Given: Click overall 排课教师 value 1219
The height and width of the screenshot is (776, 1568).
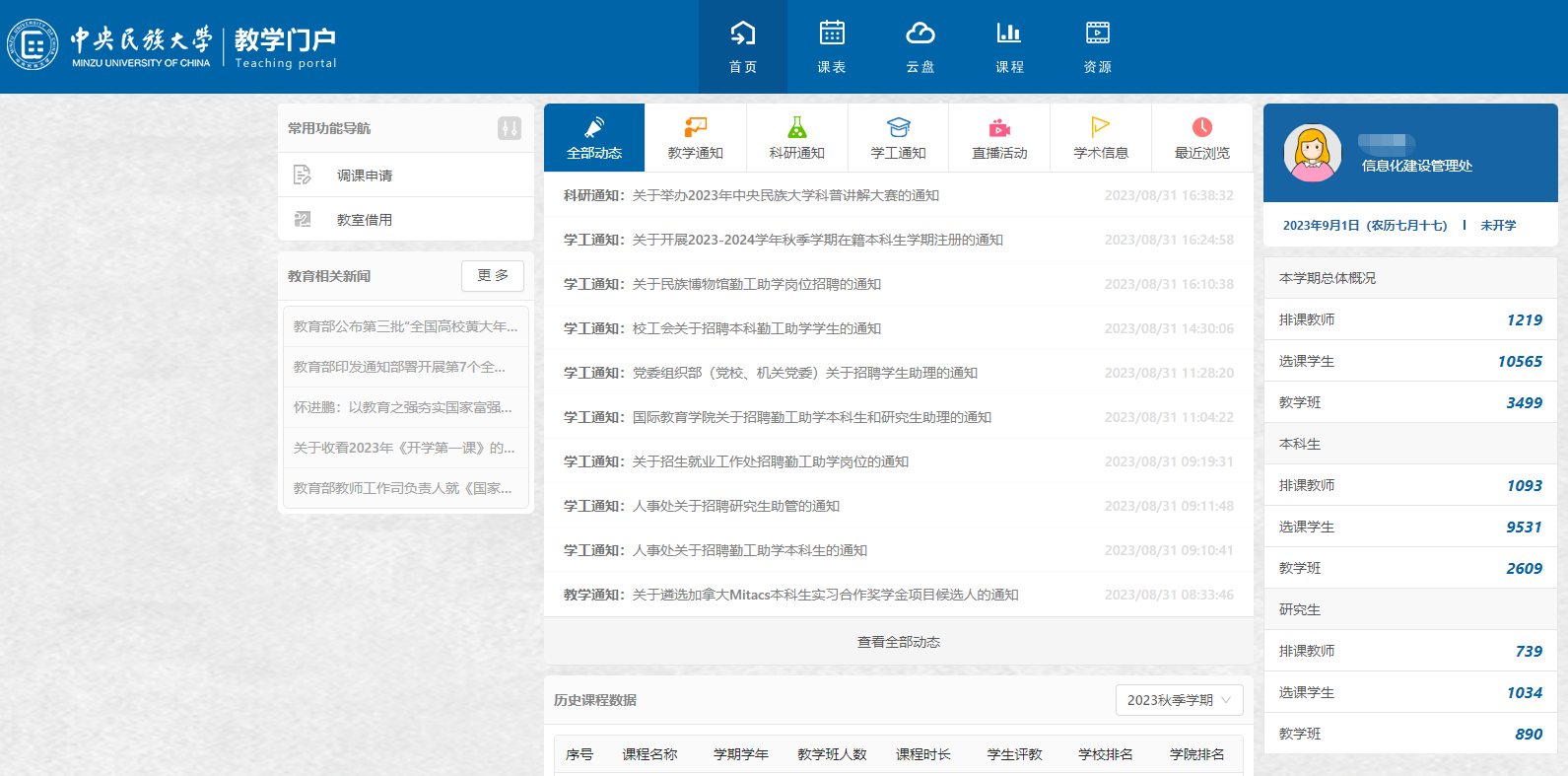Looking at the screenshot, I should coord(1525,319).
